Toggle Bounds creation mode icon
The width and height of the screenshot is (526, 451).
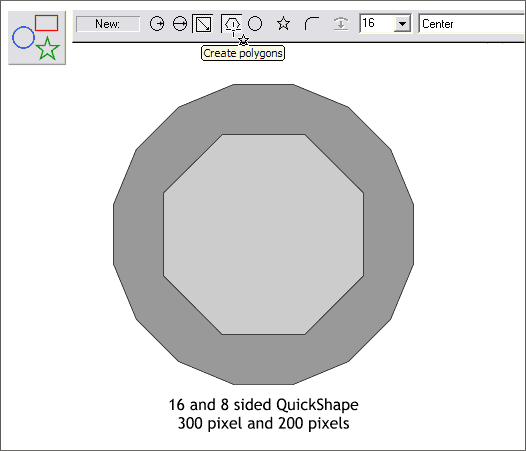click(x=203, y=24)
